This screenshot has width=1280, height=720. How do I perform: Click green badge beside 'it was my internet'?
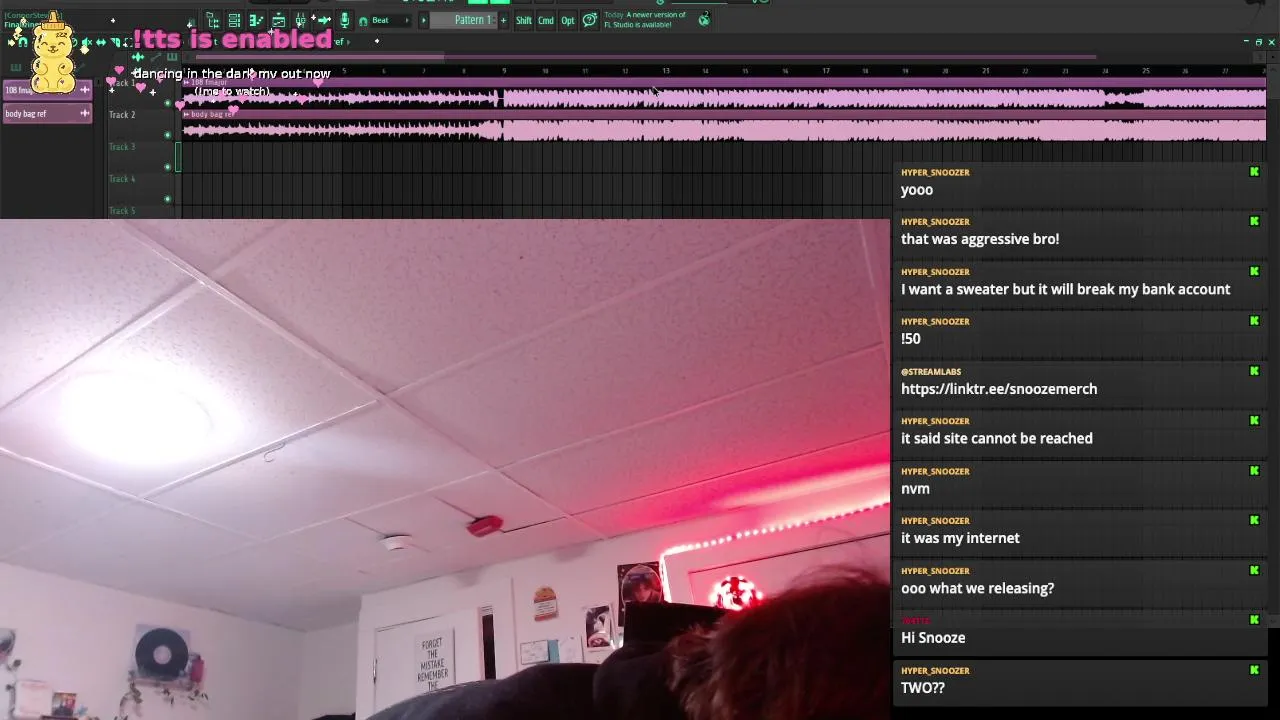click(x=1254, y=520)
